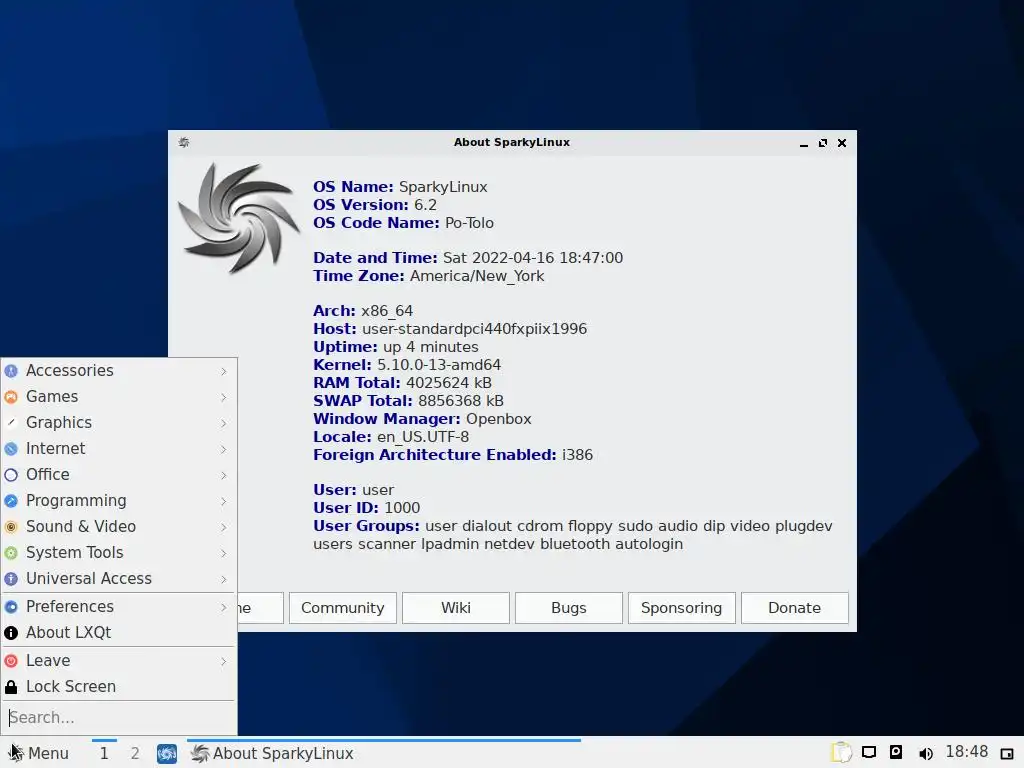
Task: Click the Community button
Action: (x=343, y=608)
